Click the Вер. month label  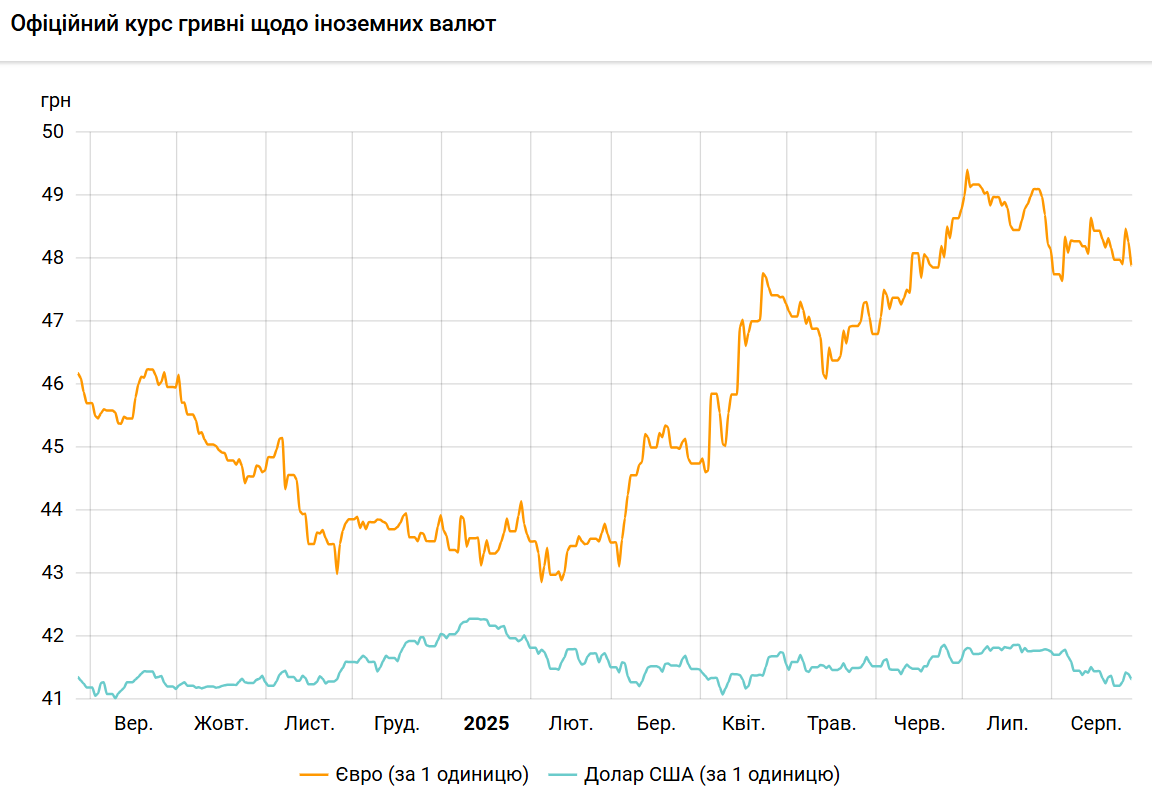134,724
